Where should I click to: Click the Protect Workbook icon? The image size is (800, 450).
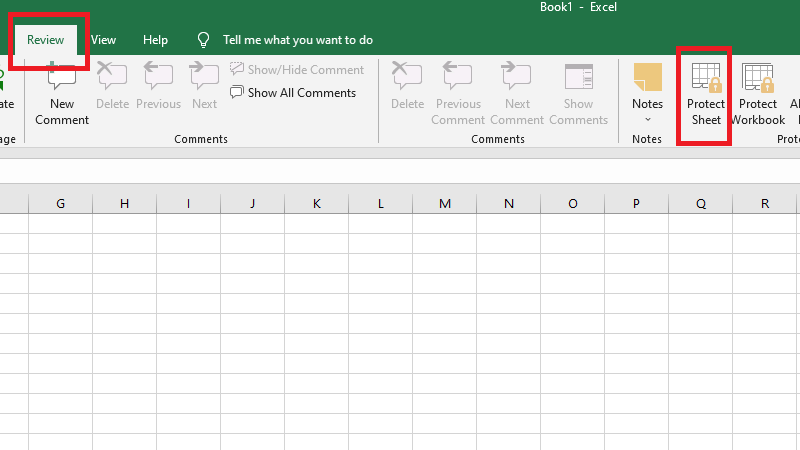pyautogui.click(x=758, y=78)
